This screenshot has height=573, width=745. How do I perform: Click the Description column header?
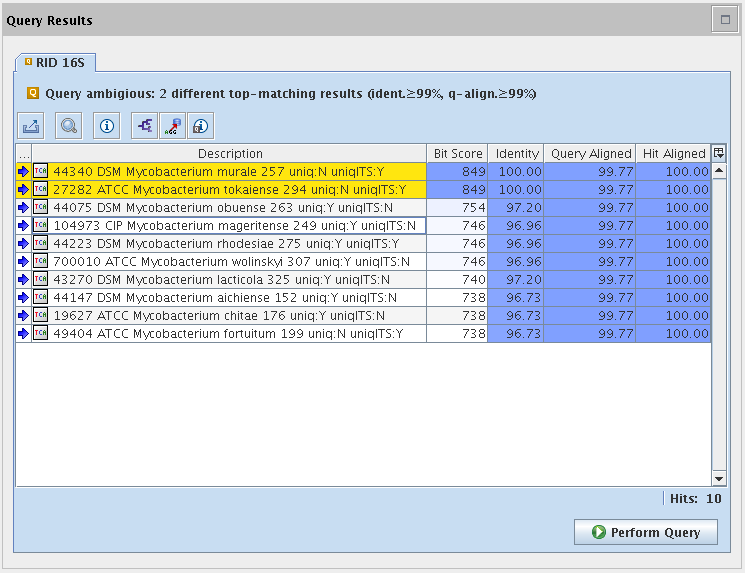pos(230,154)
